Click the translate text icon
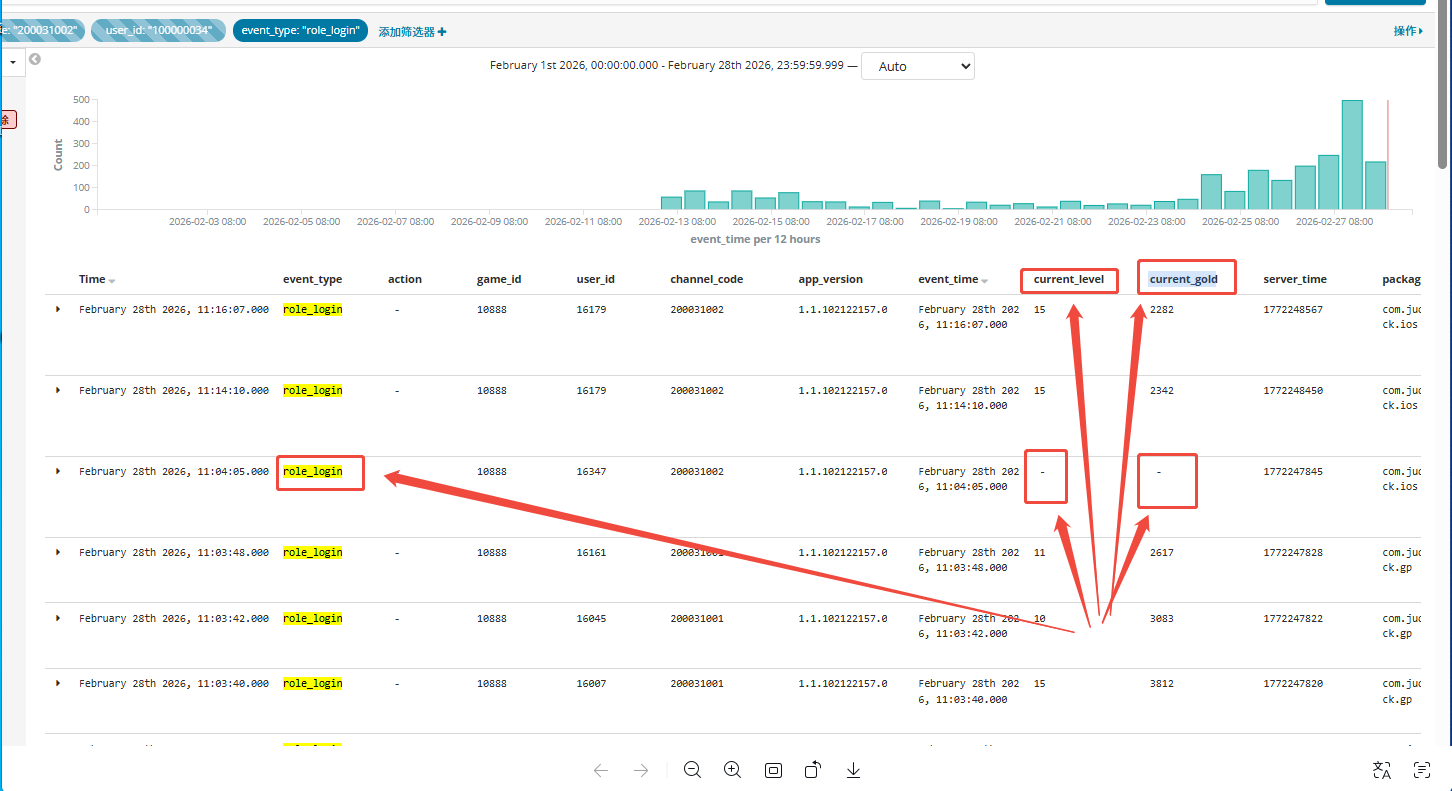The width and height of the screenshot is (1452, 791). (x=1382, y=770)
